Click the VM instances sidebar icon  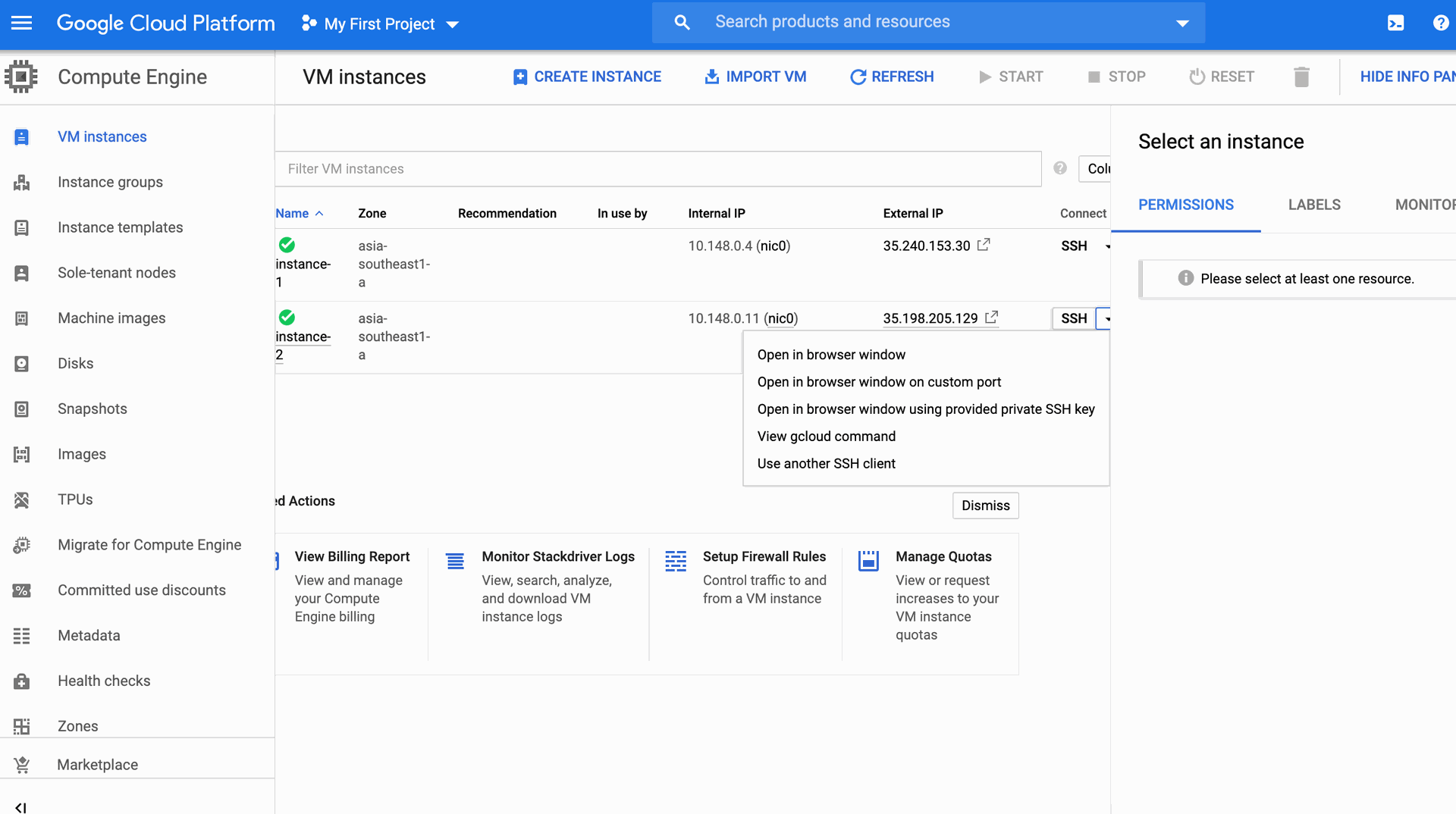pyautogui.click(x=22, y=137)
